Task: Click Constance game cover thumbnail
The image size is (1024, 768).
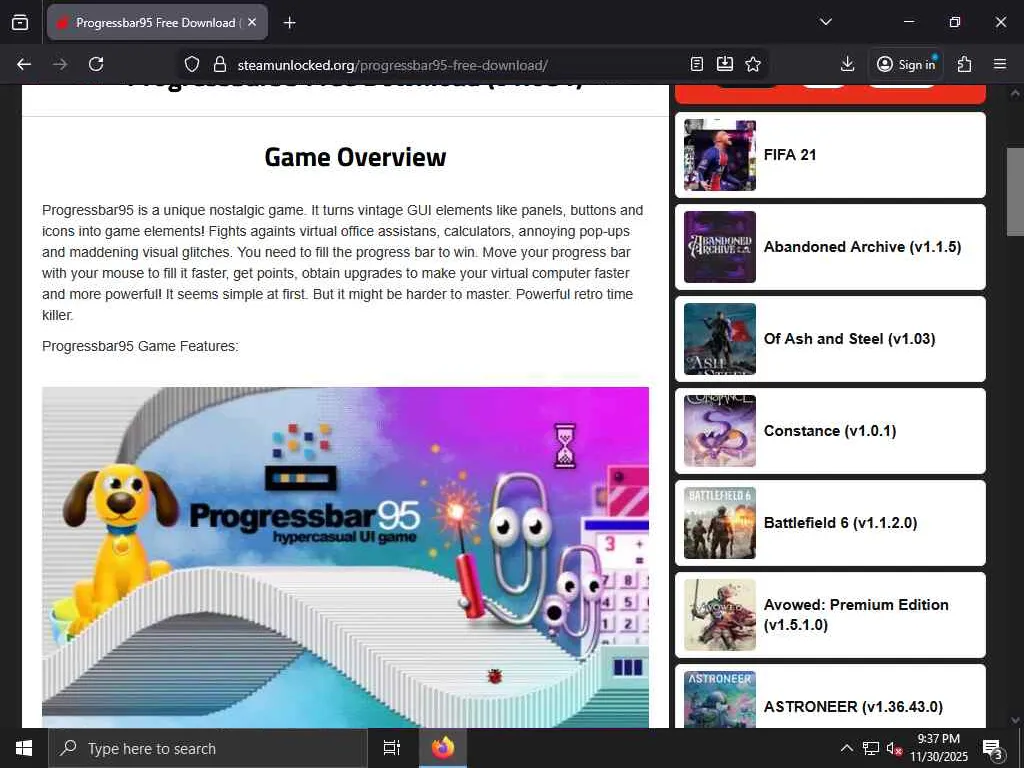Action: [x=720, y=431]
